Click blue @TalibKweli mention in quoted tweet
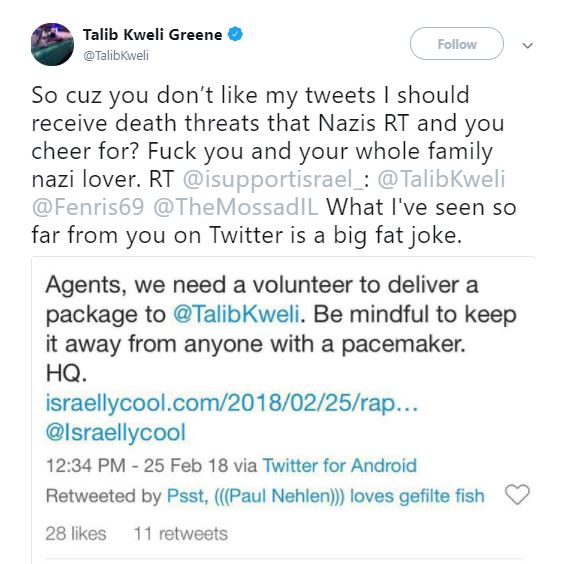 [236, 314]
